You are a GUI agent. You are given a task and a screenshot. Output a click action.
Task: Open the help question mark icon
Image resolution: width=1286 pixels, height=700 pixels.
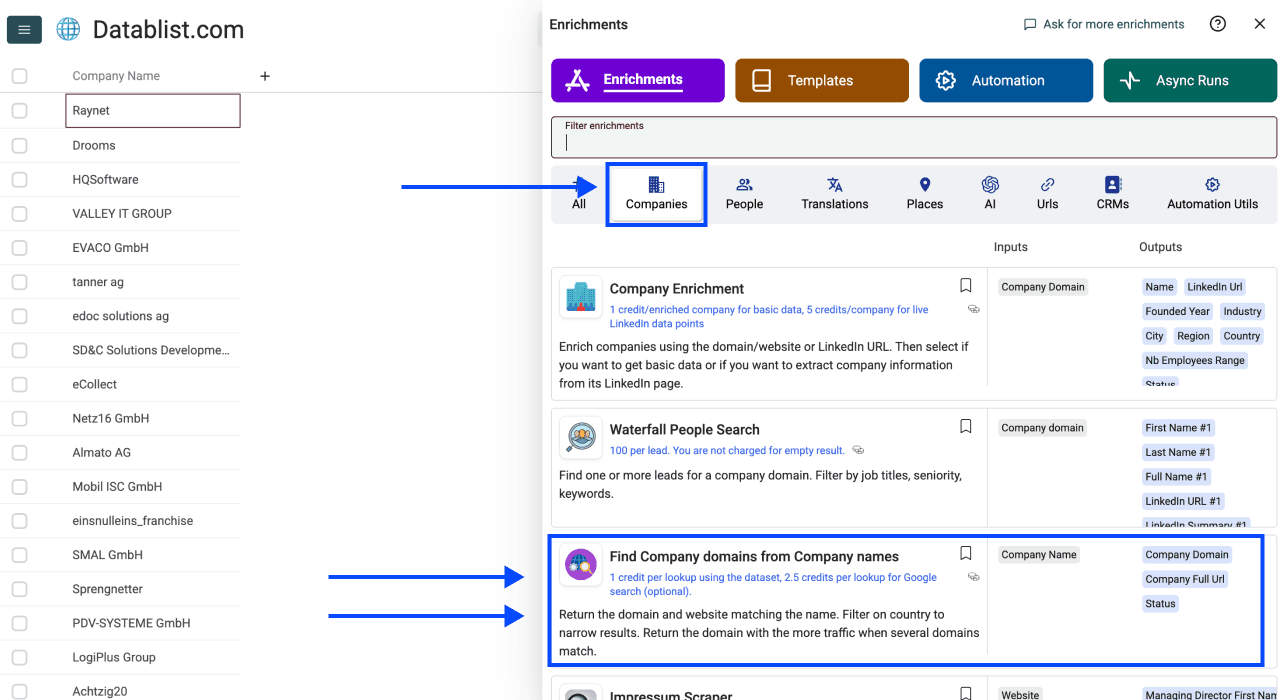pos(1217,23)
